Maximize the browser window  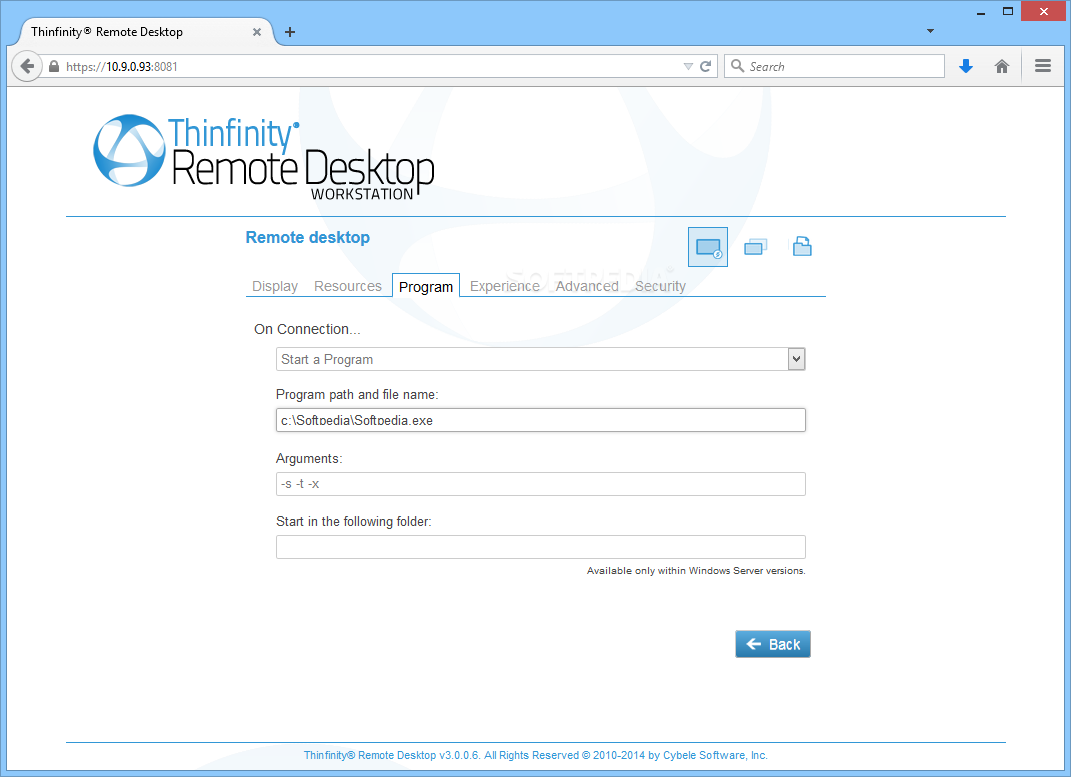point(1007,12)
